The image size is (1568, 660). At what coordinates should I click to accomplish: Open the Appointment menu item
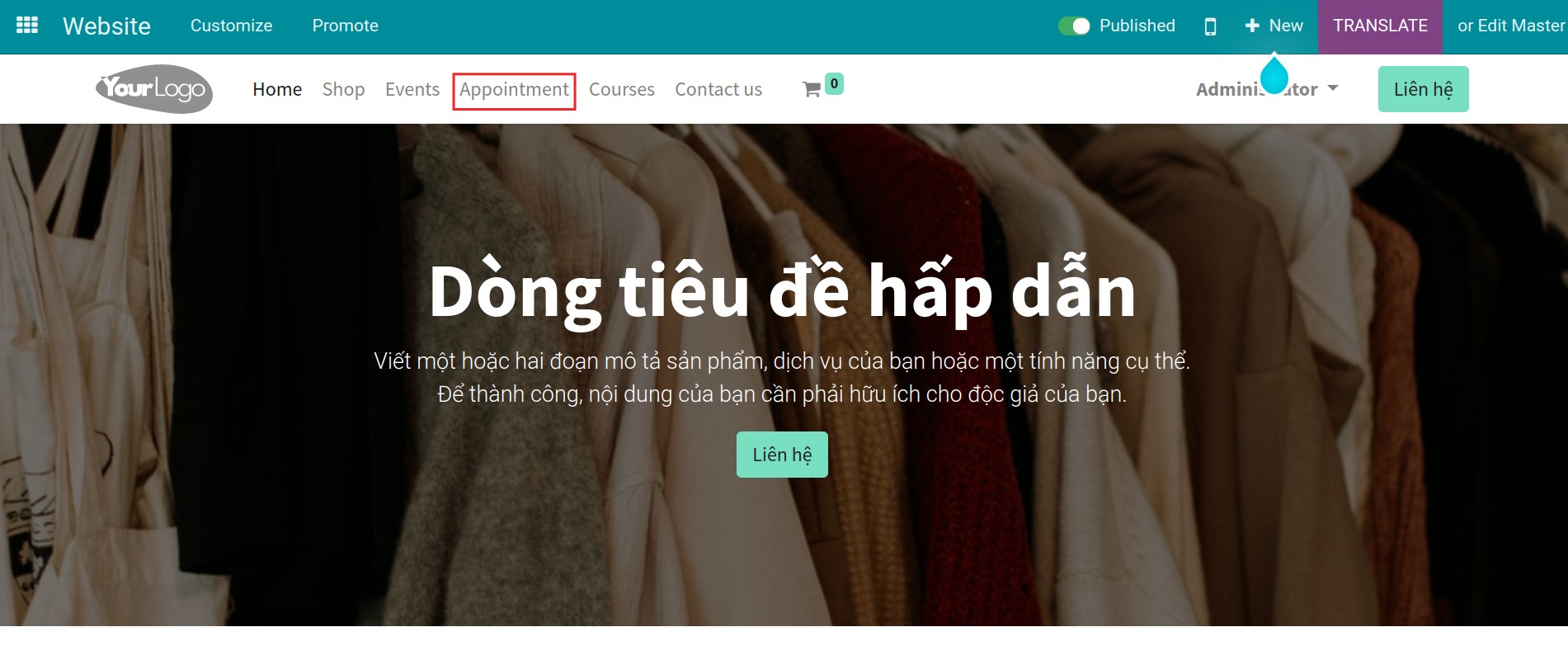point(514,89)
